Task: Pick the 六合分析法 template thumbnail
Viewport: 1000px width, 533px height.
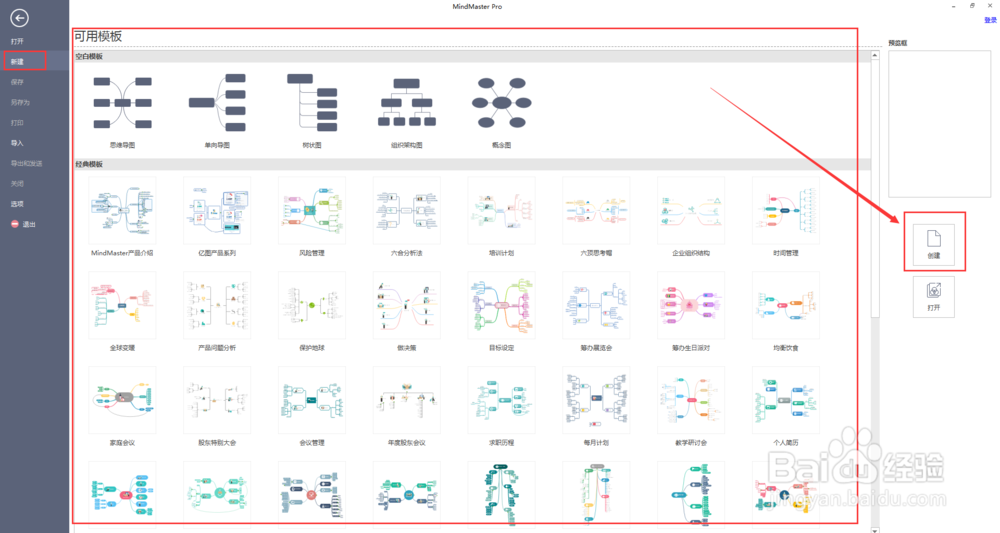Action: (407, 210)
